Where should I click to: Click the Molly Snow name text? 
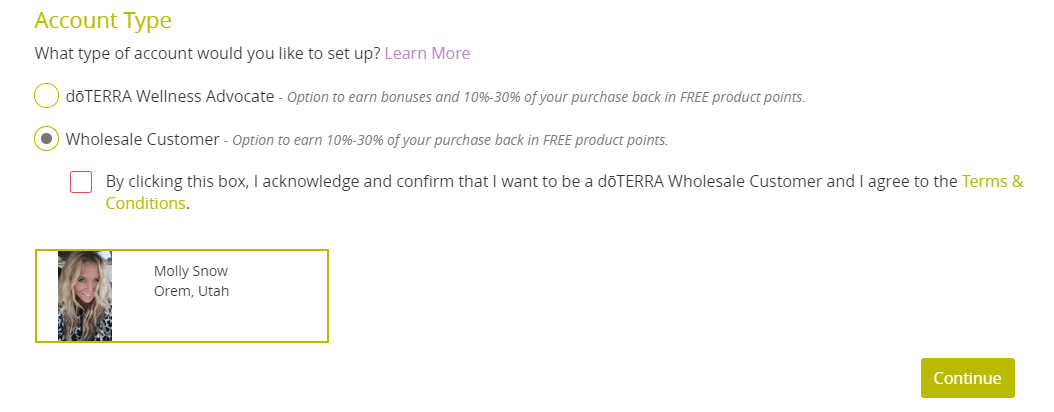[x=191, y=271]
